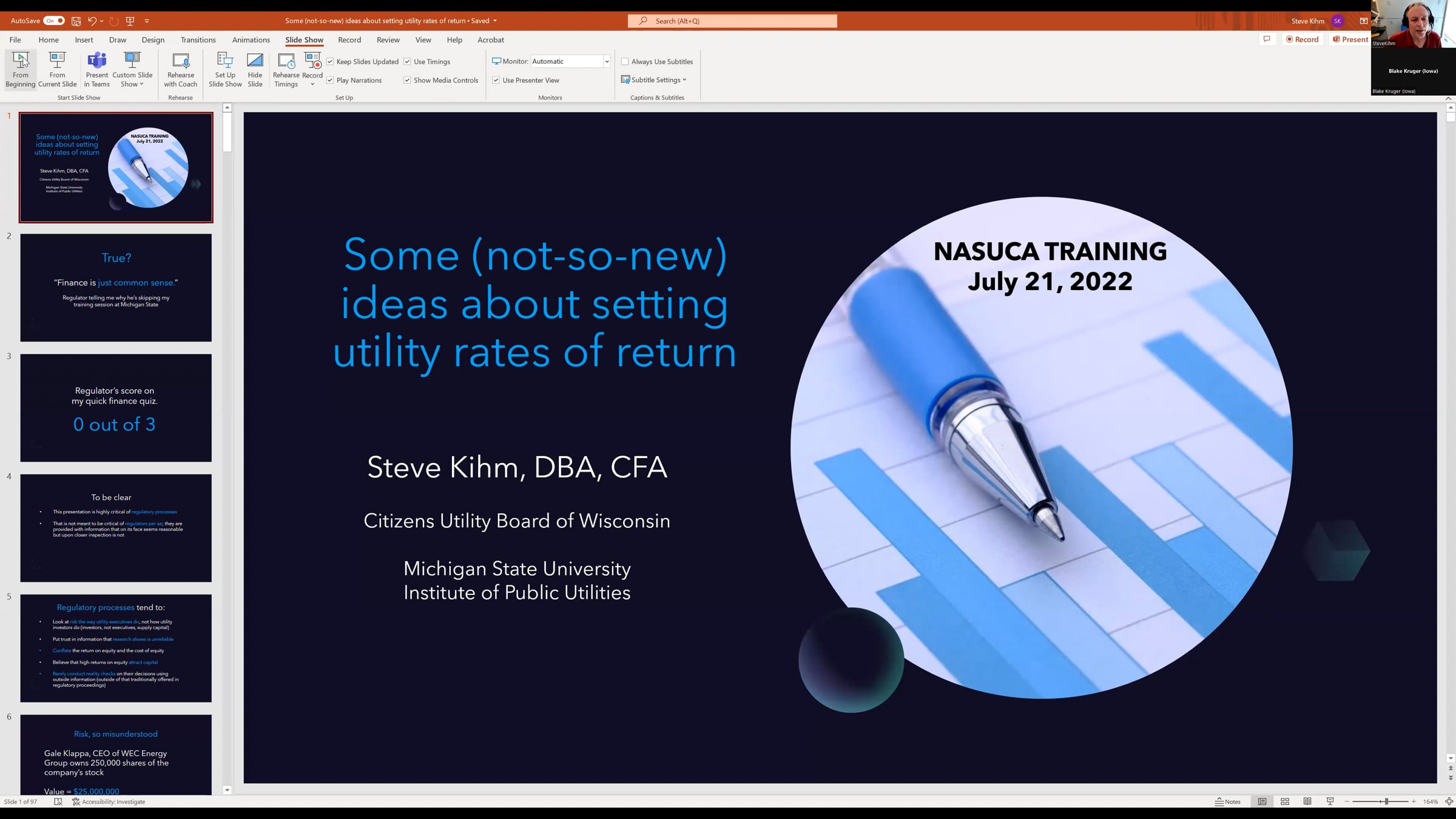The image size is (1456, 819).
Task: Move the zoom slider handle
Action: click(1386, 801)
